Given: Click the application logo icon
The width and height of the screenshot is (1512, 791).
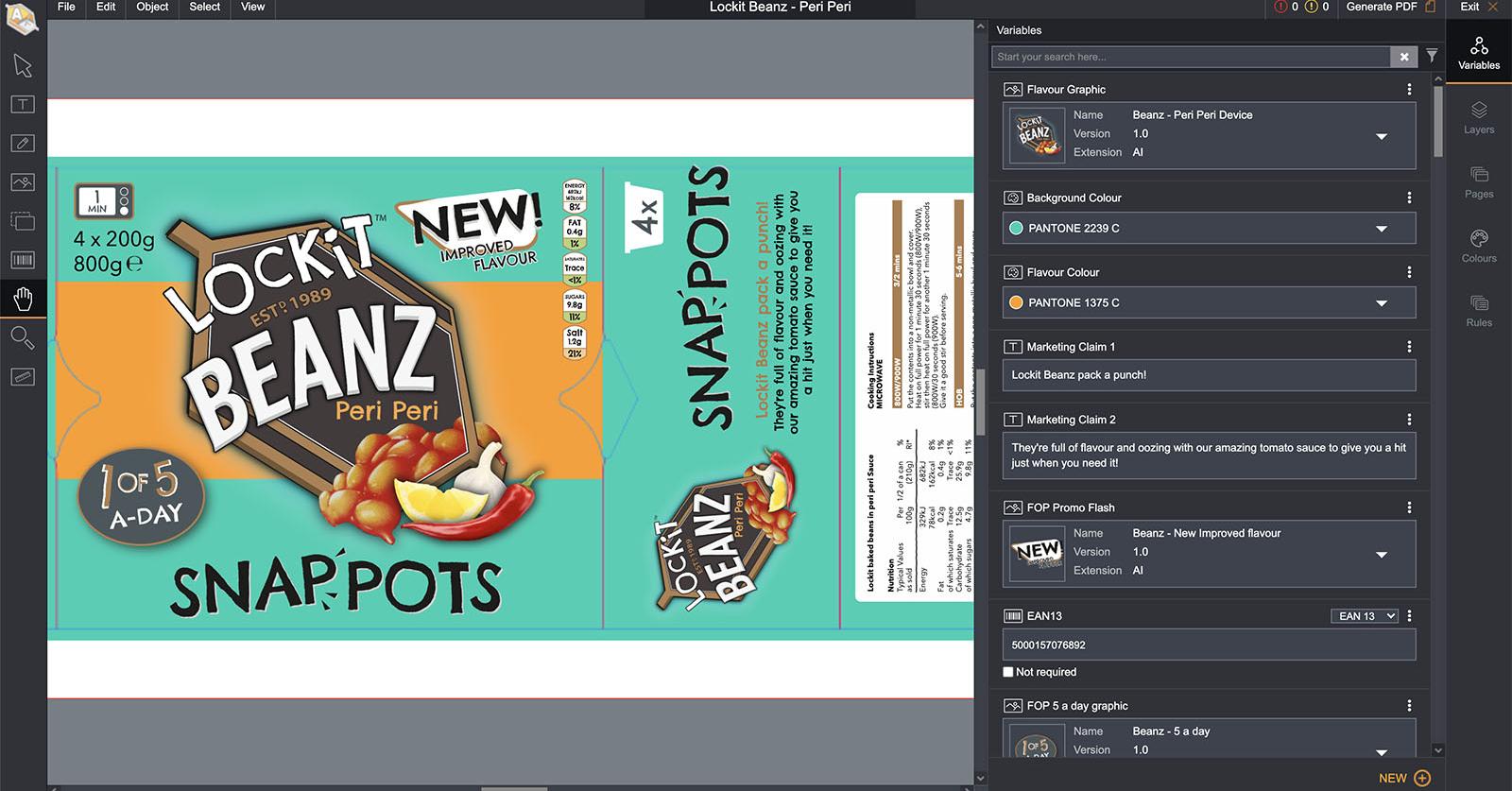Looking at the screenshot, I should click(23, 17).
